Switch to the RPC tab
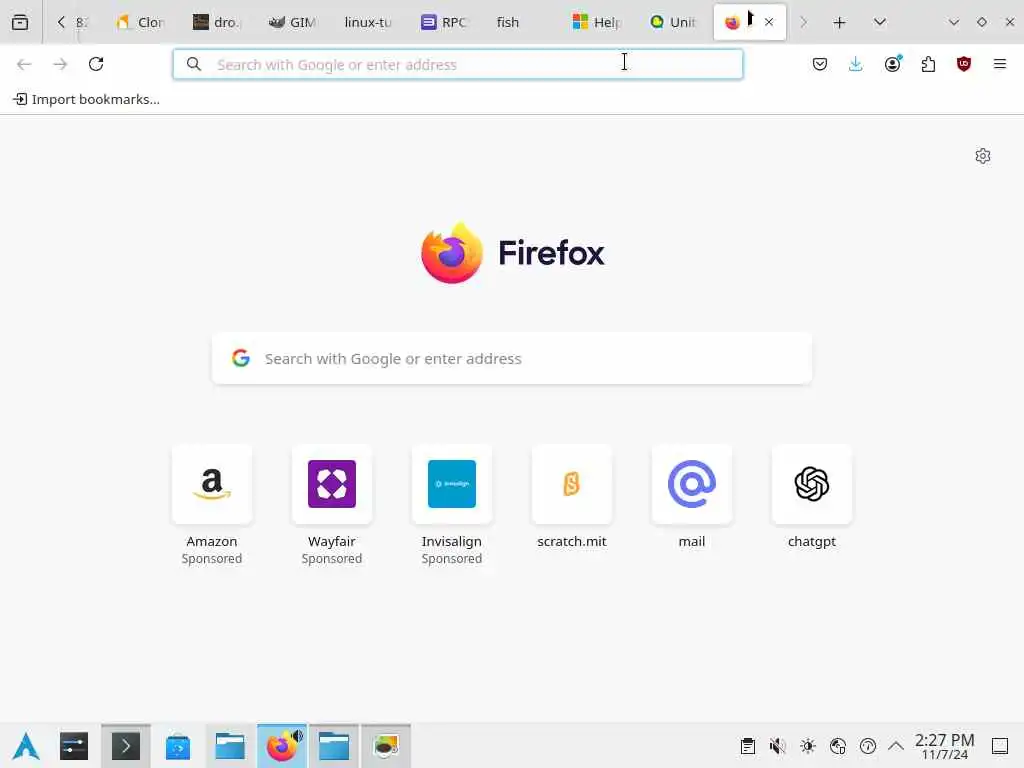This screenshot has width=1024, height=768. [x=445, y=22]
